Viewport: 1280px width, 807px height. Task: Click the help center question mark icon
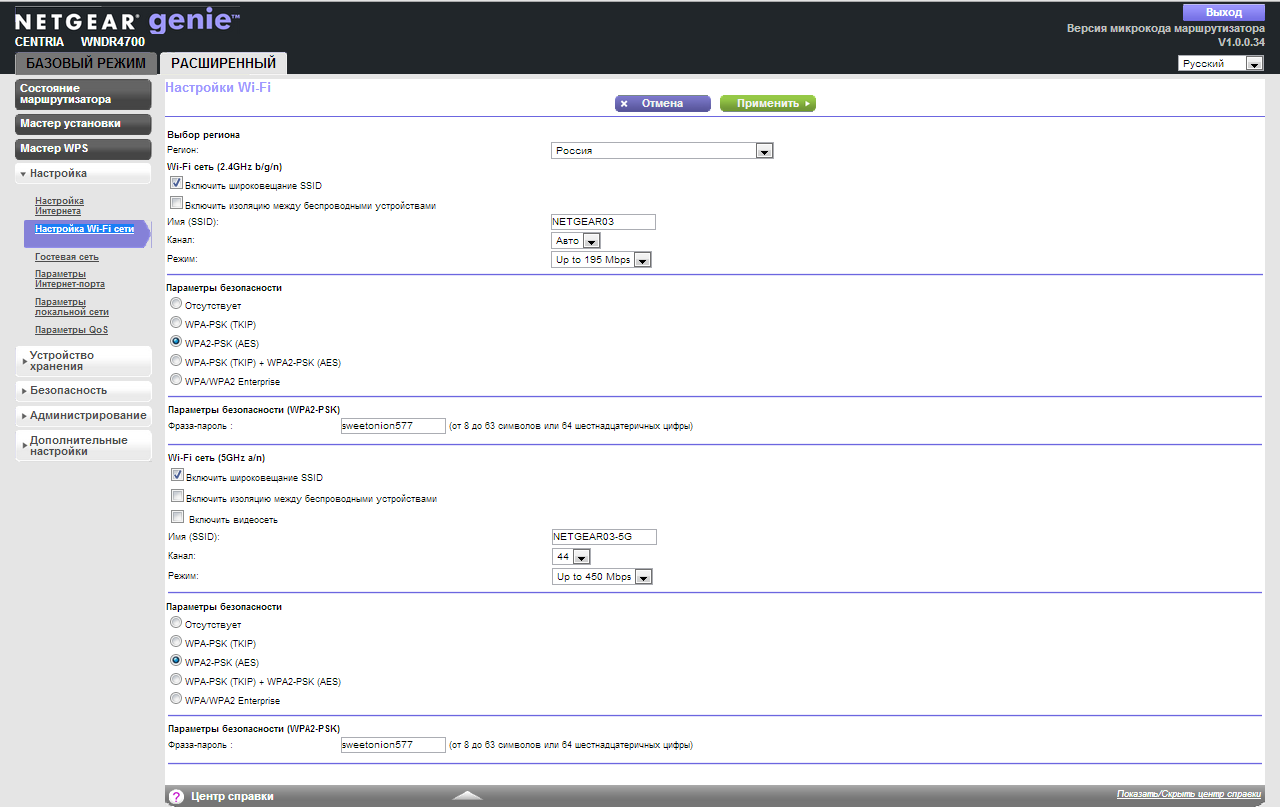coord(176,797)
